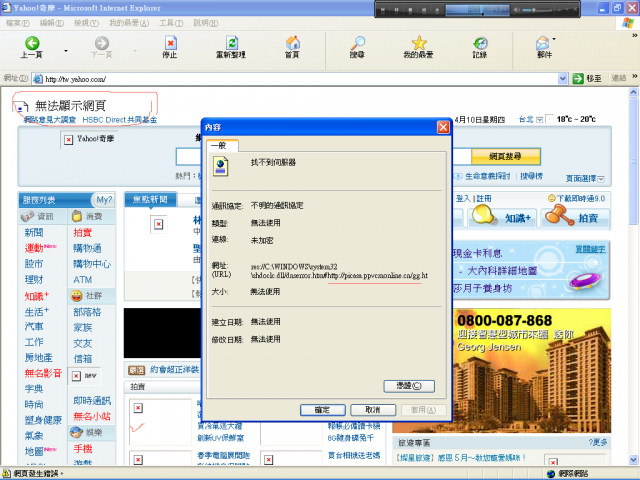This screenshot has width=640, height=480.
Task: Open the 郵件 mail icon
Action: pyautogui.click(x=542, y=43)
